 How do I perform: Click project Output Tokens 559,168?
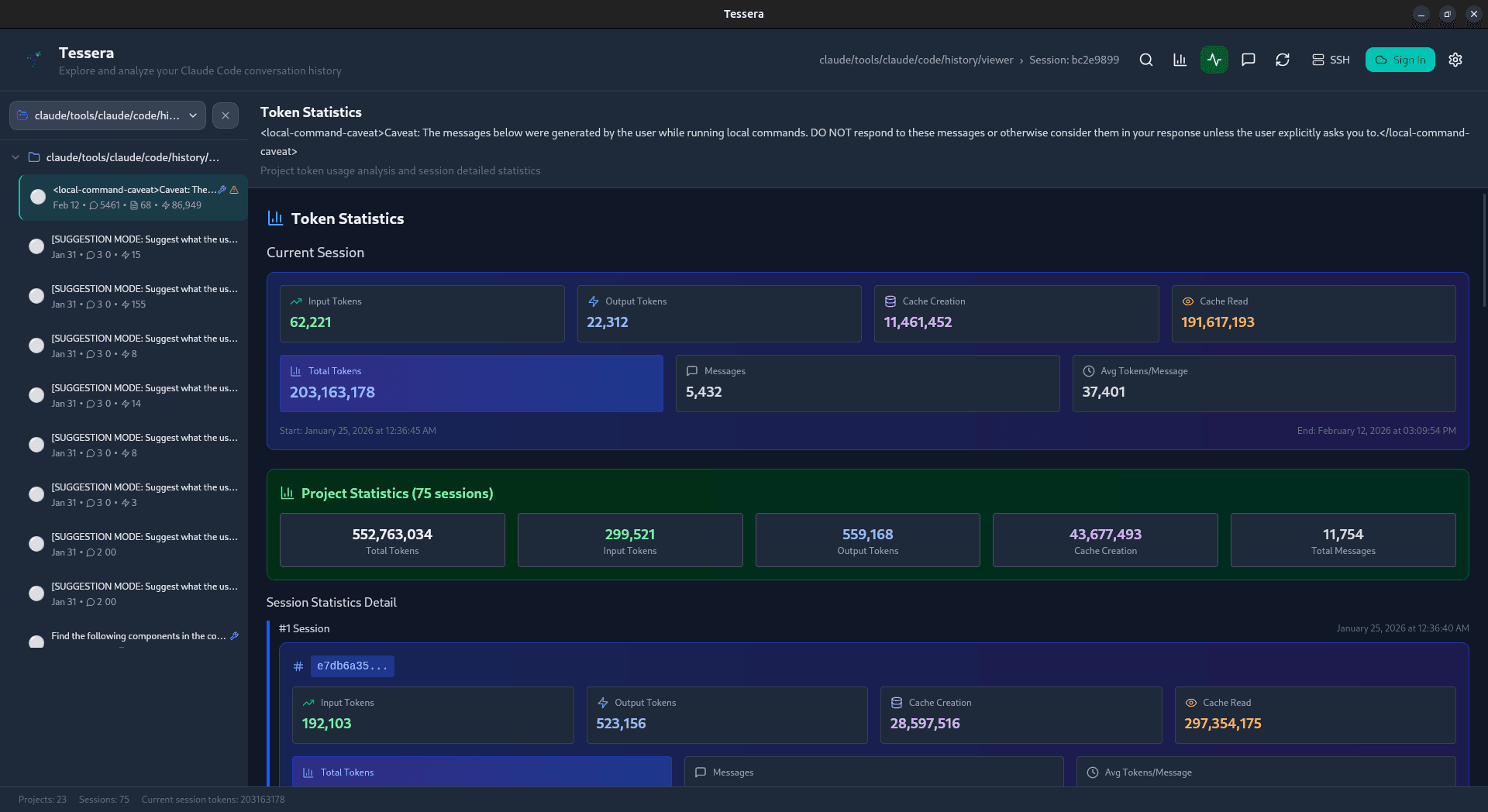[868, 540]
